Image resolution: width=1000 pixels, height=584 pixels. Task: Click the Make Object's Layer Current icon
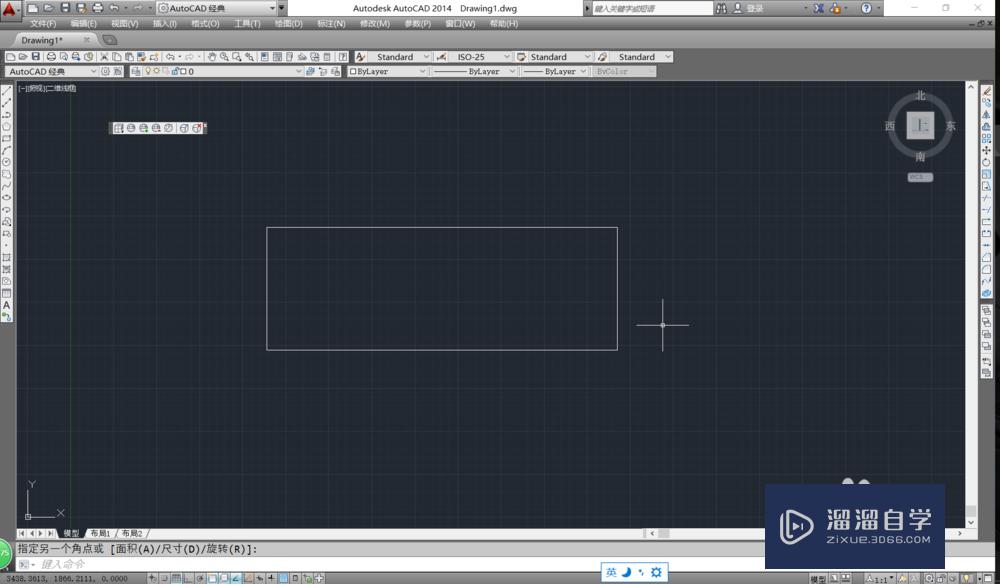coord(310,71)
